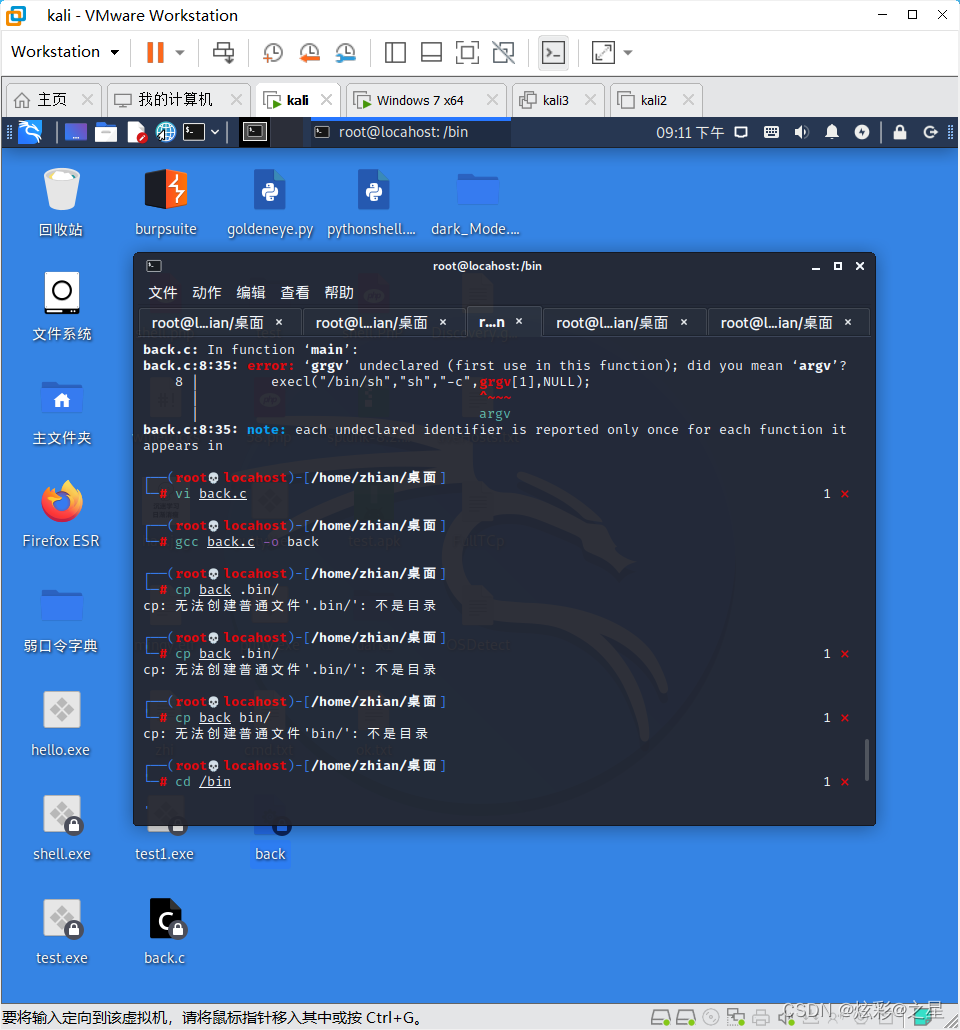Open the terminal 文件 menu
Screen dimensions: 960x1030
(162, 292)
